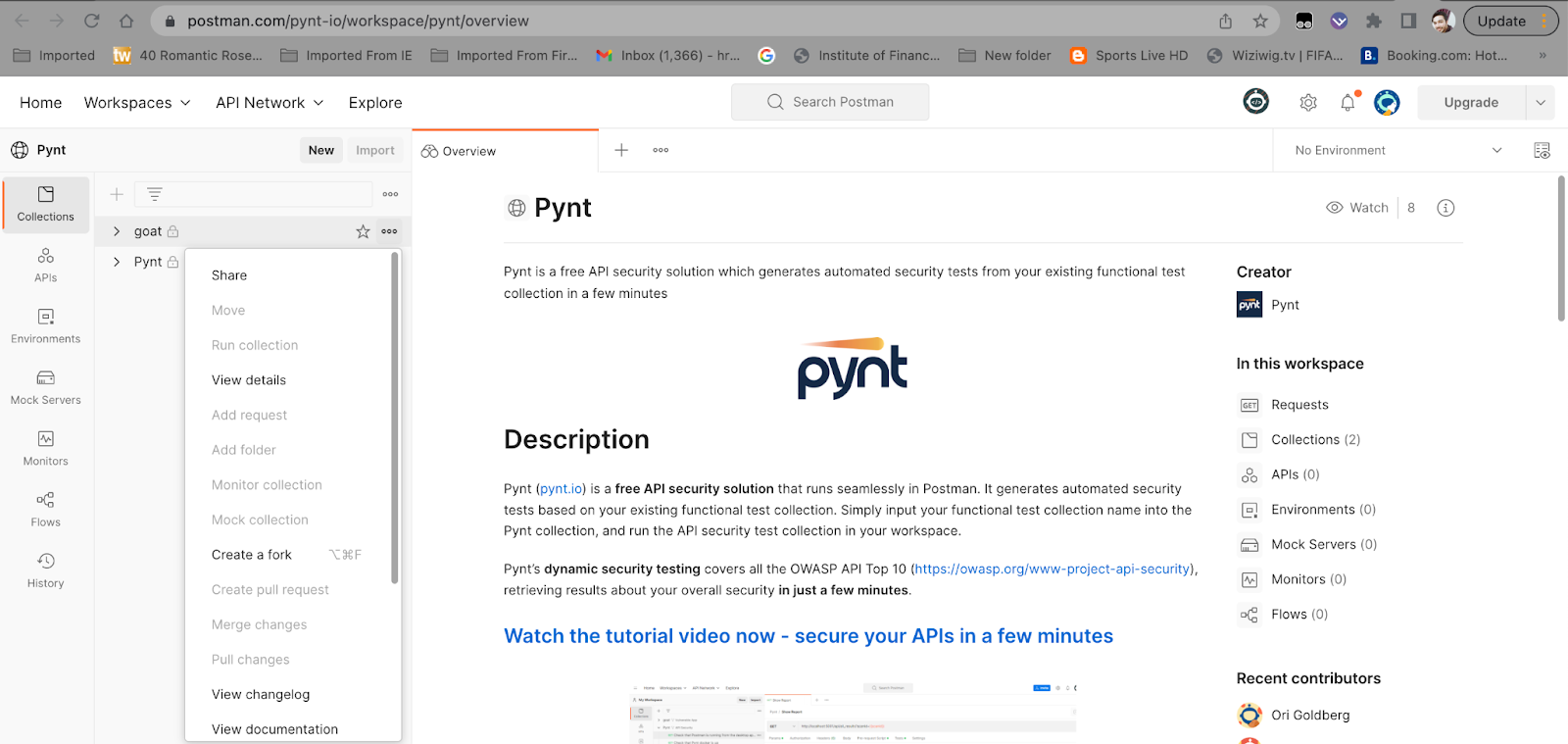Click the collections filter input field
1568x744 pixels.
[253, 194]
